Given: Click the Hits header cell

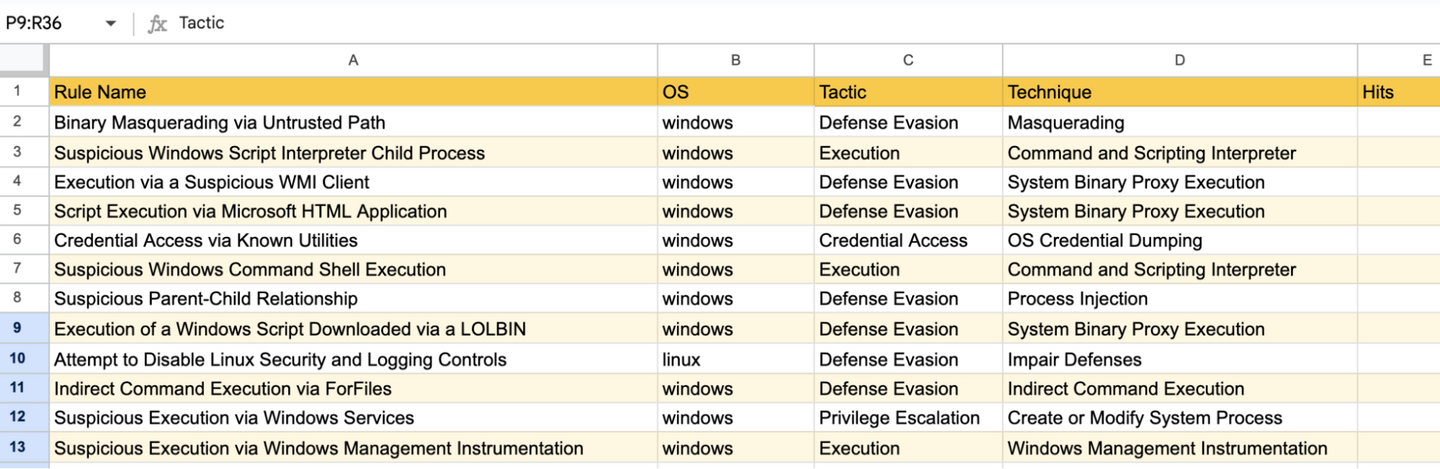Looking at the screenshot, I should [x=1398, y=92].
